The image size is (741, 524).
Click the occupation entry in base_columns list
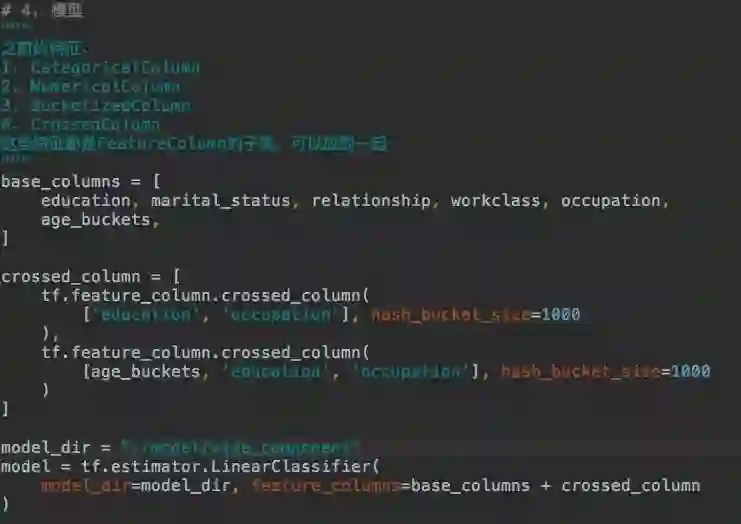(x=611, y=201)
